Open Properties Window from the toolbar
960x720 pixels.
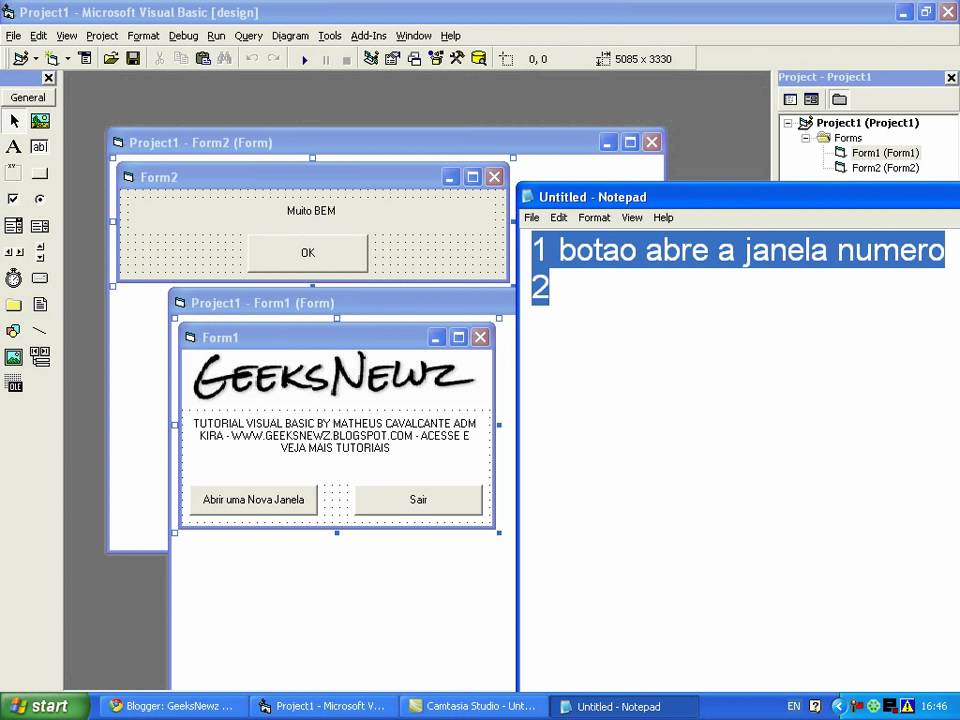[392, 59]
